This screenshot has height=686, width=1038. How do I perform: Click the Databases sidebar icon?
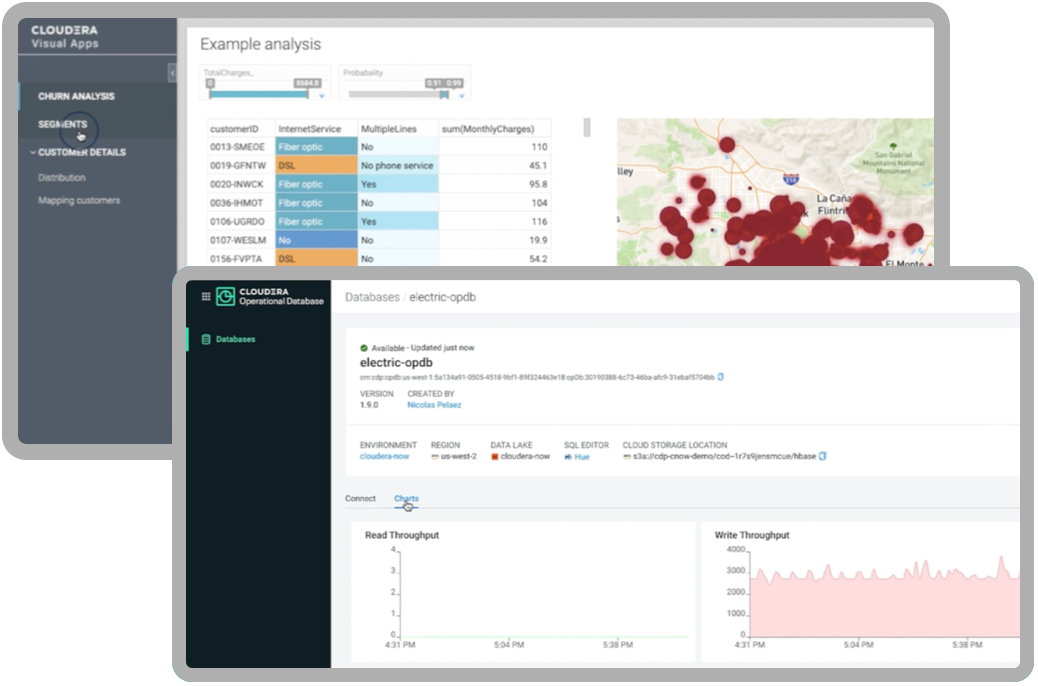click(x=206, y=340)
